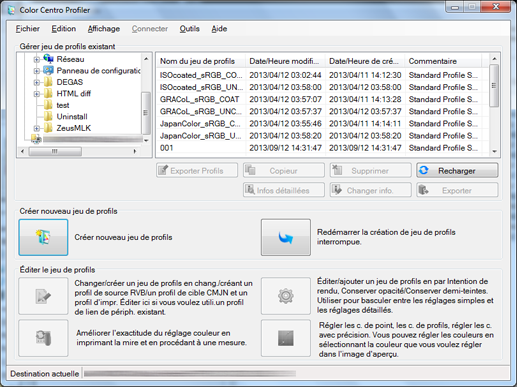Click the restart interrupted profile creation arrow button
Screen dimensions: 517x387
[286, 237]
